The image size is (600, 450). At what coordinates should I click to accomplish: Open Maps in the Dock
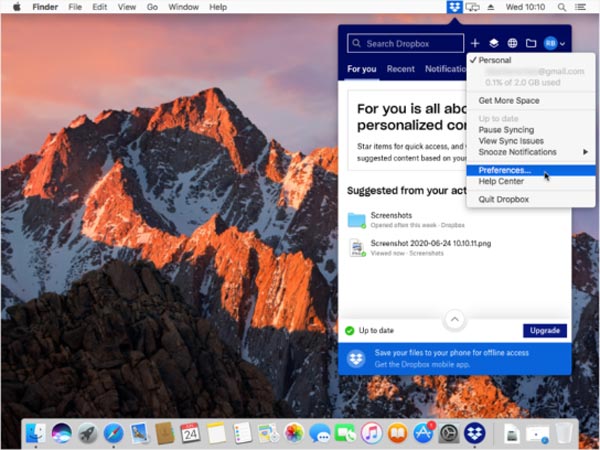(x=268, y=433)
